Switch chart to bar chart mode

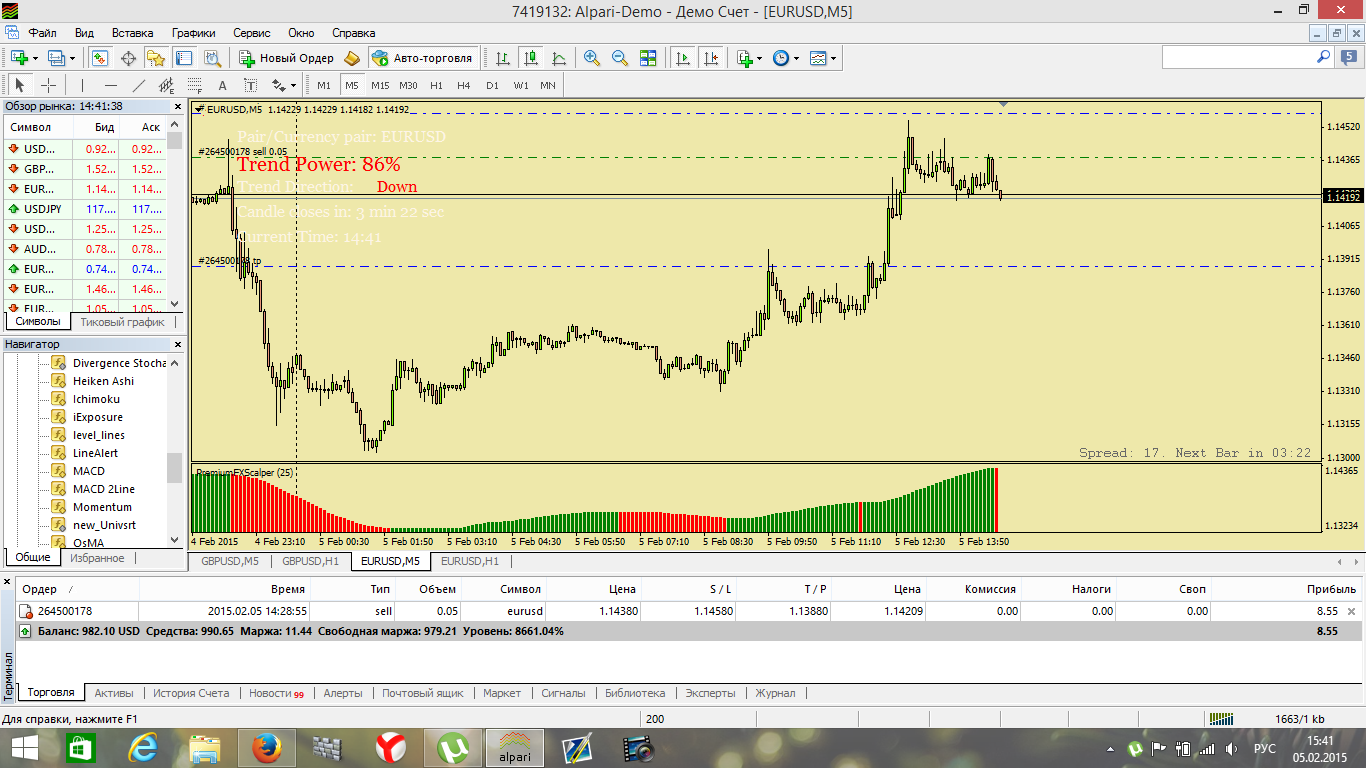coord(504,58)
